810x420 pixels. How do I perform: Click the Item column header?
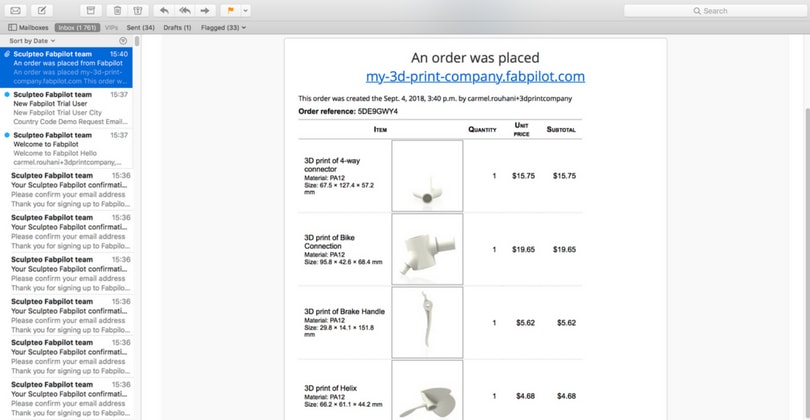click(x=380, y=130)
